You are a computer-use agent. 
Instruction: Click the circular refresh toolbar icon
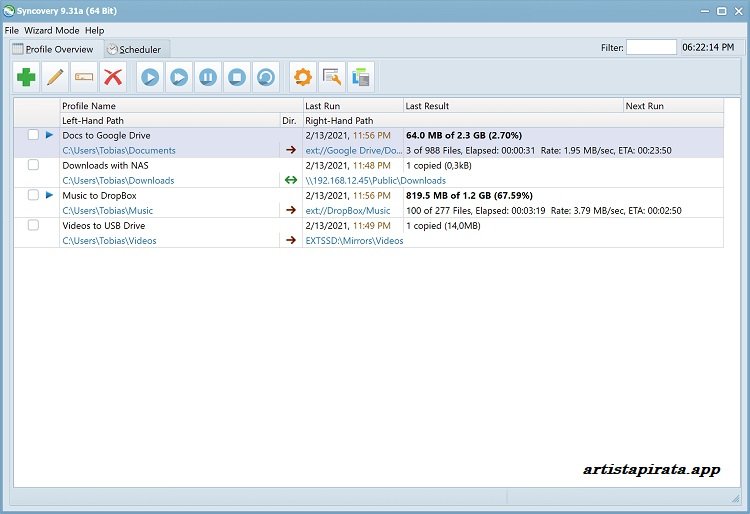point(266,77)
